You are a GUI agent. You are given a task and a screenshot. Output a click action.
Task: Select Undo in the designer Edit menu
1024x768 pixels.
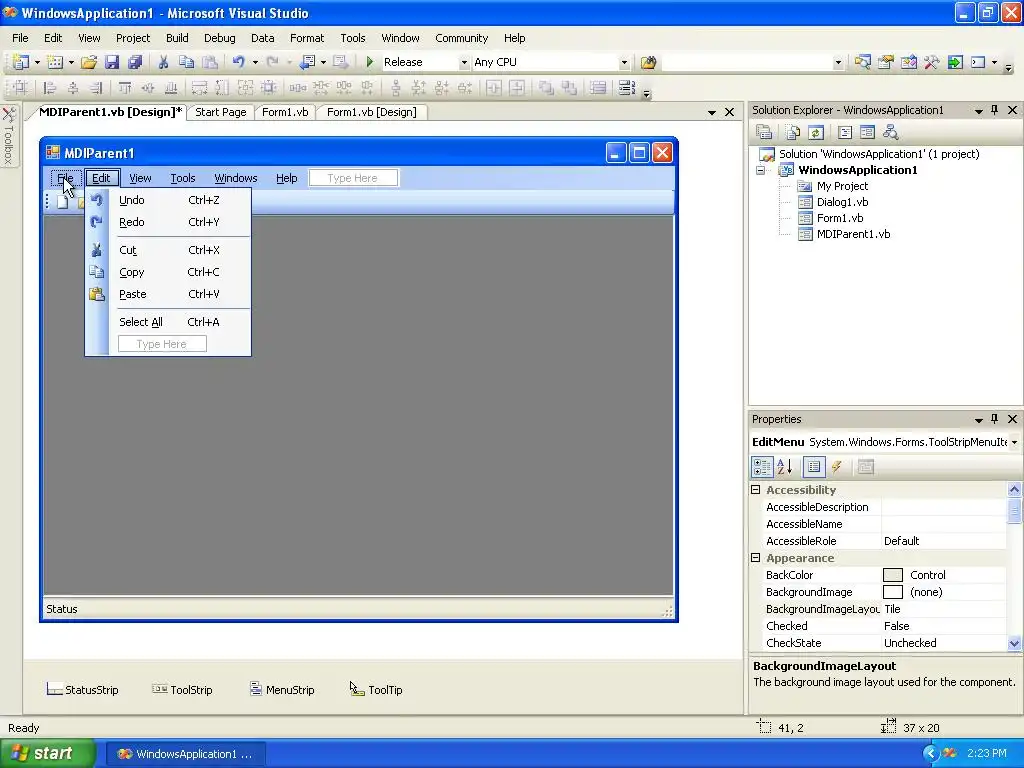point(168,200)
